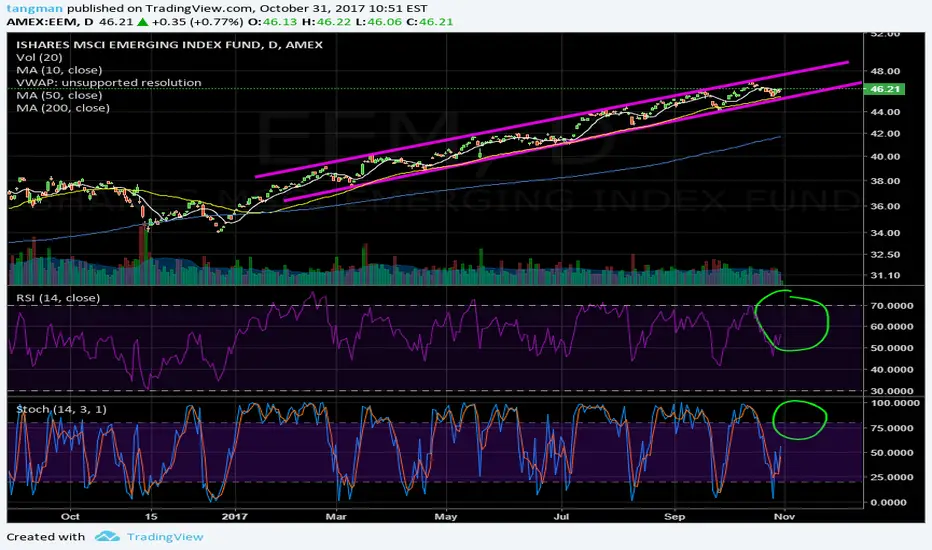Click the 44.00 price axis label

coord(885,112)
